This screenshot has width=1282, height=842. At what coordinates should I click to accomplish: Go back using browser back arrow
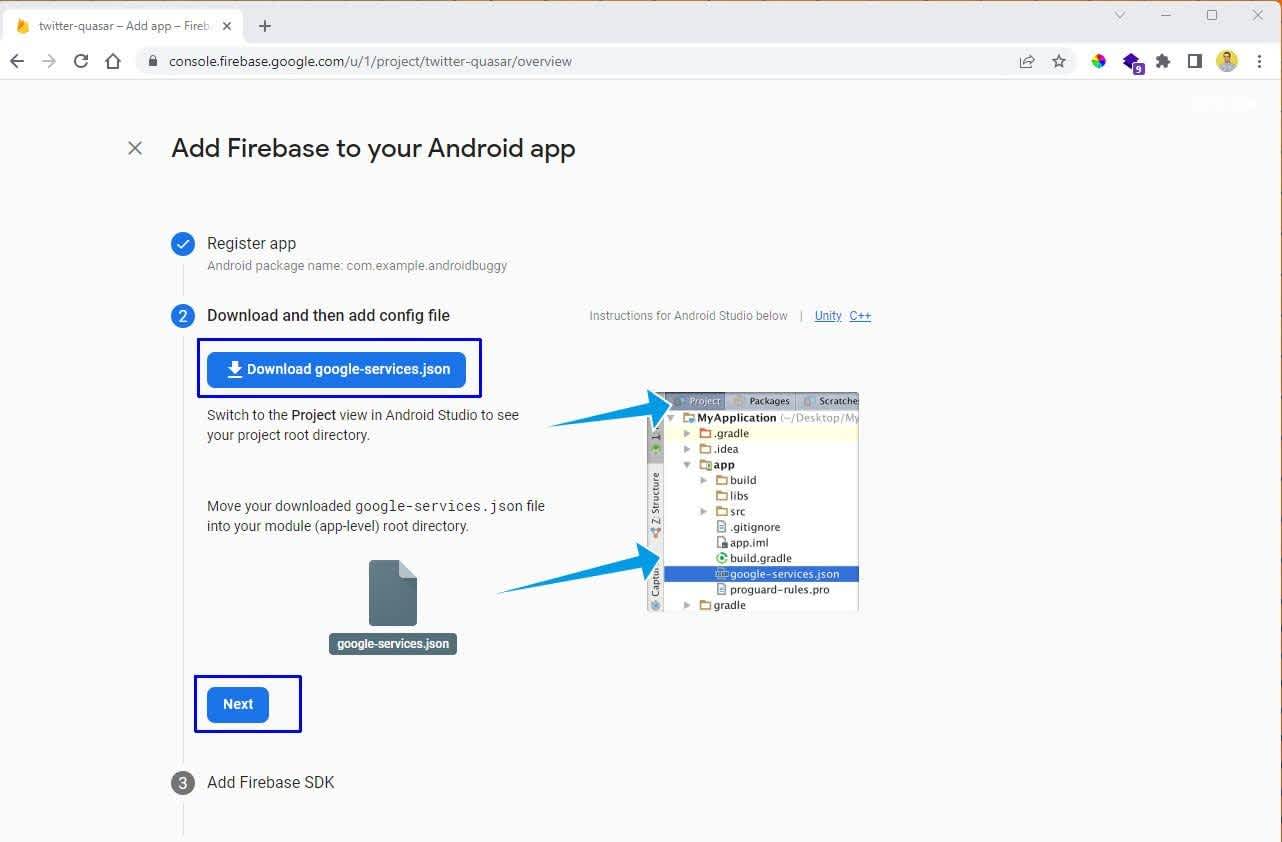pyautogui.click(x=17, y=61)
